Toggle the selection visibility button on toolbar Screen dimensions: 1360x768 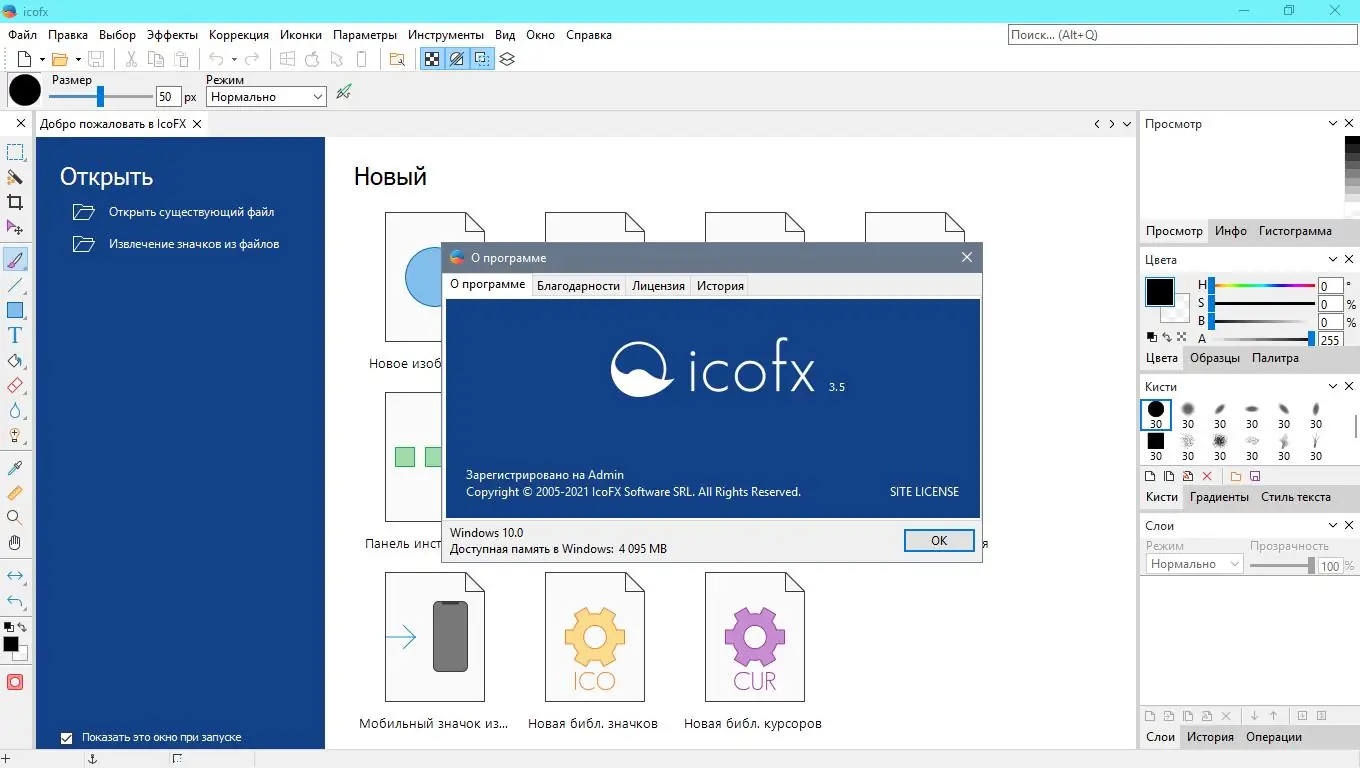tap(481, 59)
